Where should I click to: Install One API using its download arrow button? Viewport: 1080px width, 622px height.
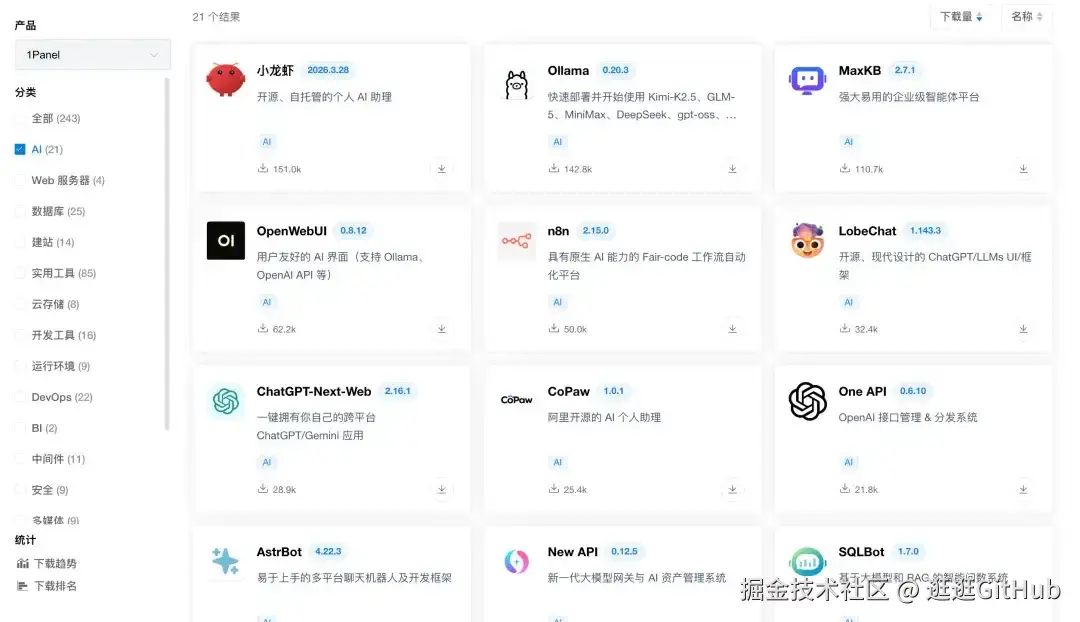[x=1023, y=490]
